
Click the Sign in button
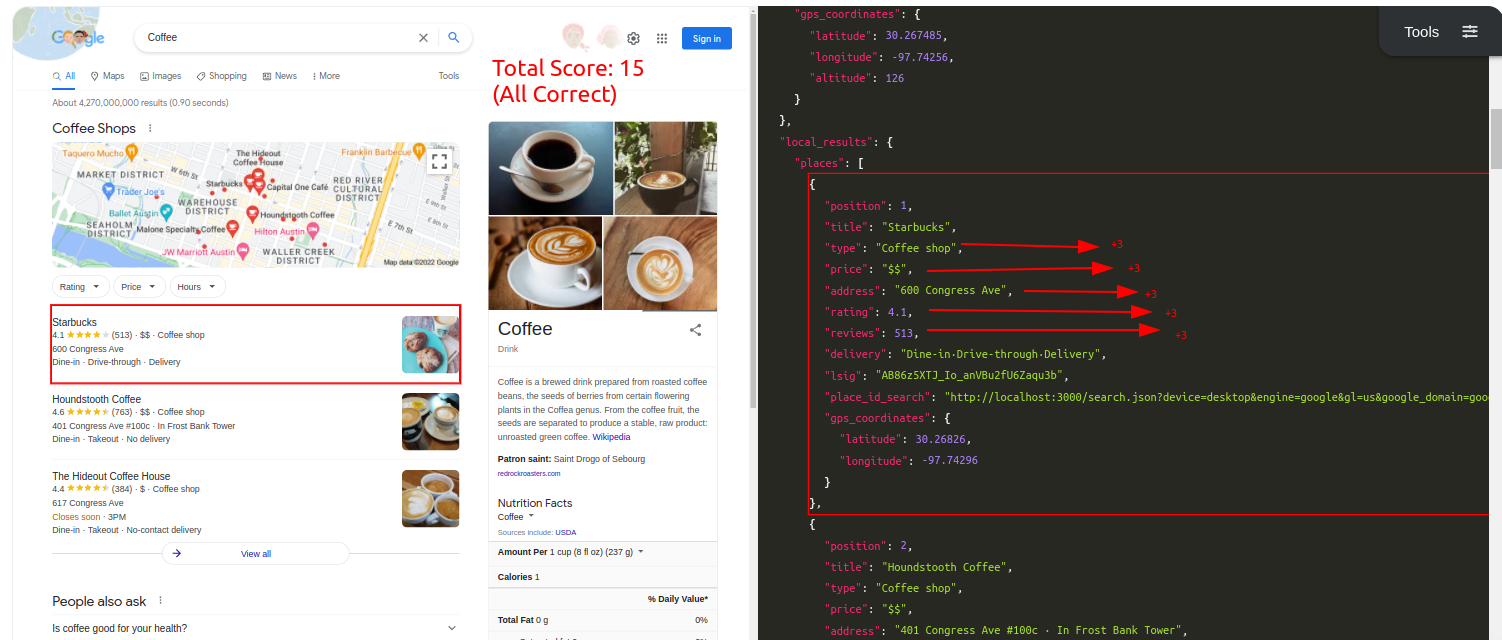point(706,38)
